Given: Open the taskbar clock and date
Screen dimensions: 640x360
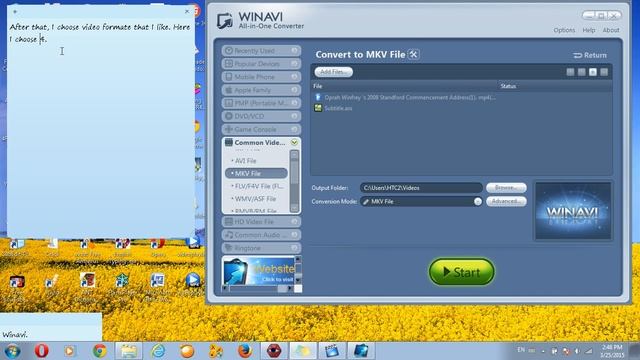Looking at the screenshot, I should [x=612, y=351].
